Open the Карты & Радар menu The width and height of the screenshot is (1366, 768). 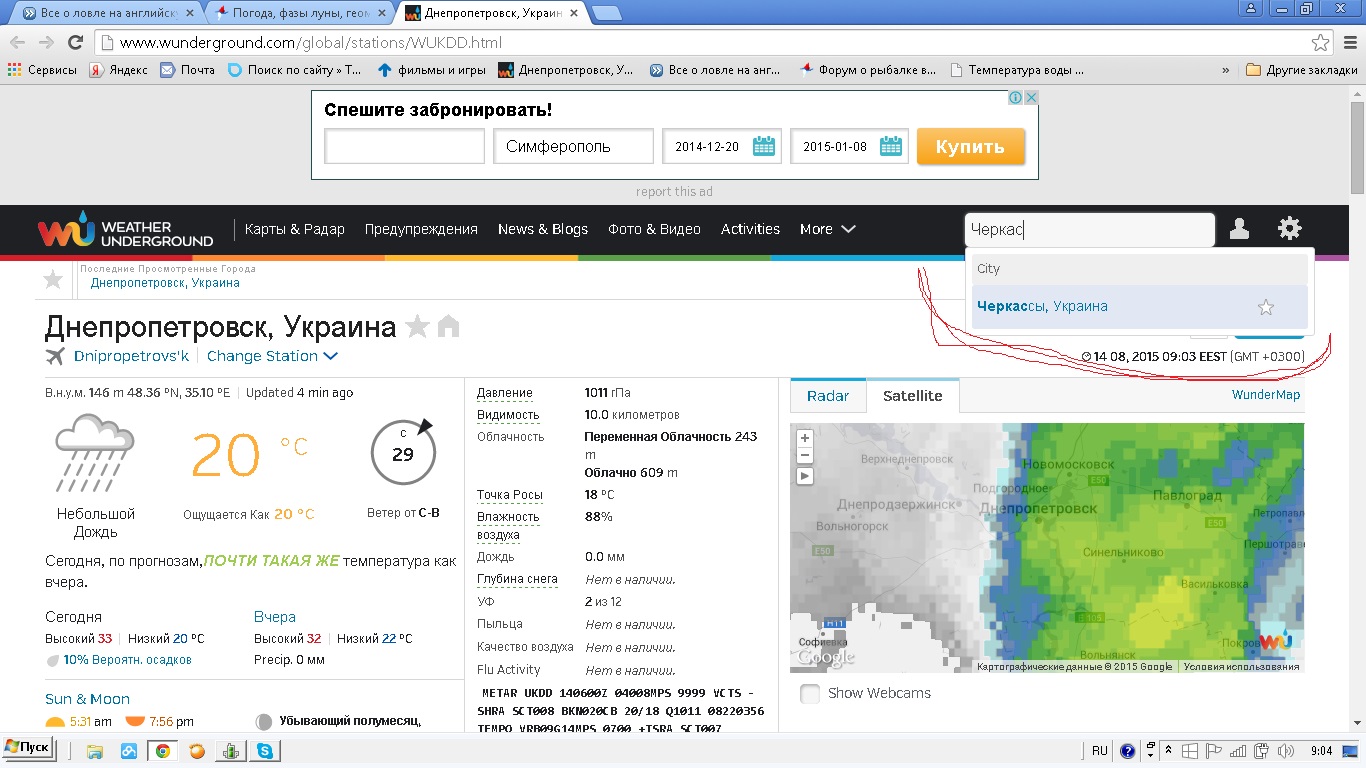(x=294, y=229)
